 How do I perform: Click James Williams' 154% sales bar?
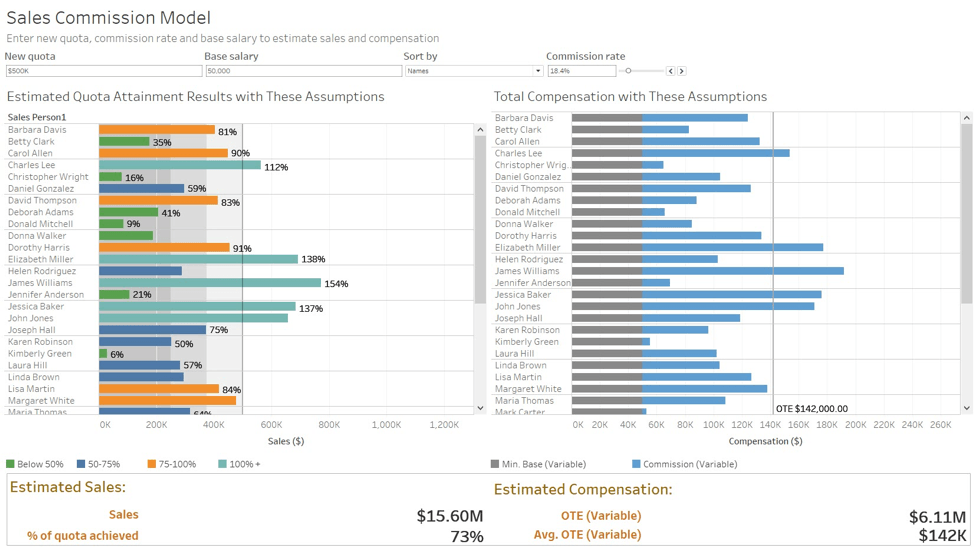click(210, 283)
